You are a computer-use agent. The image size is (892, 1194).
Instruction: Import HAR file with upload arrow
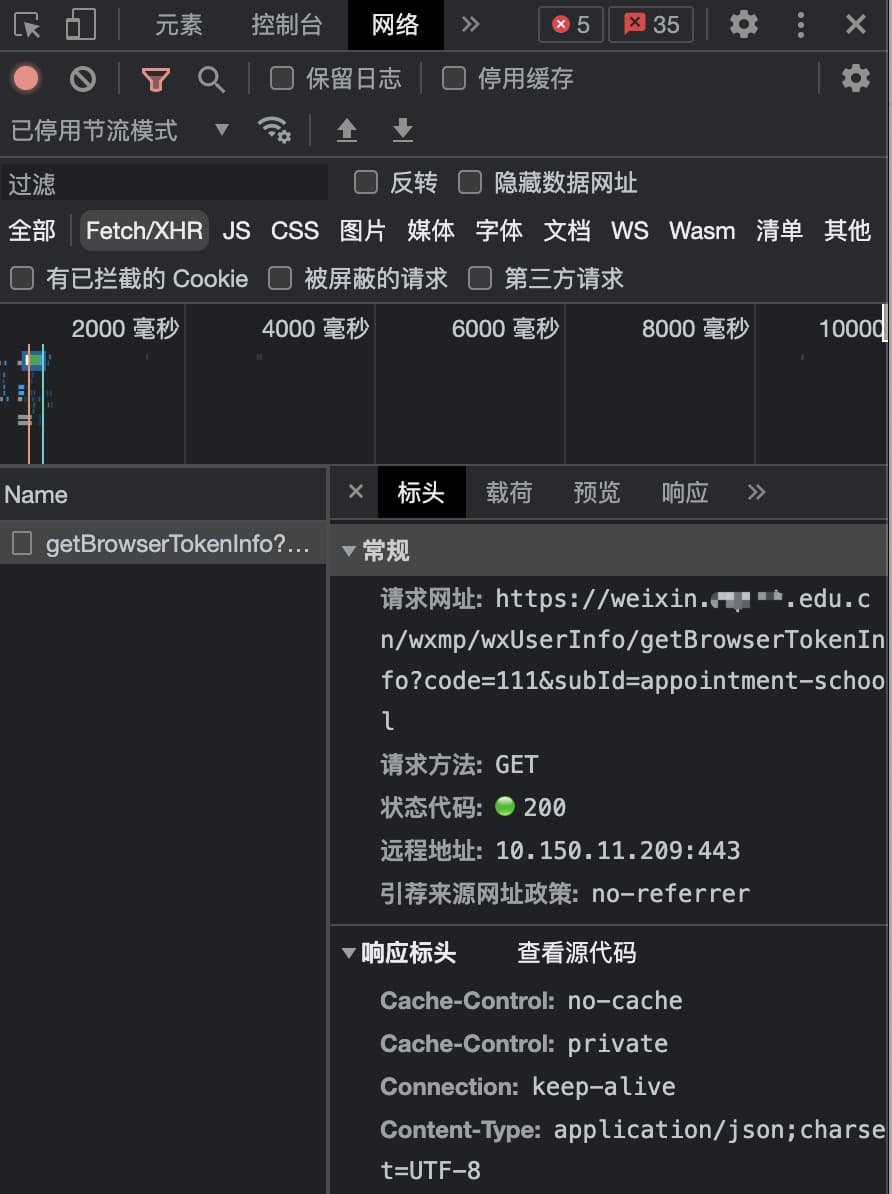click(x=346, y=130)
